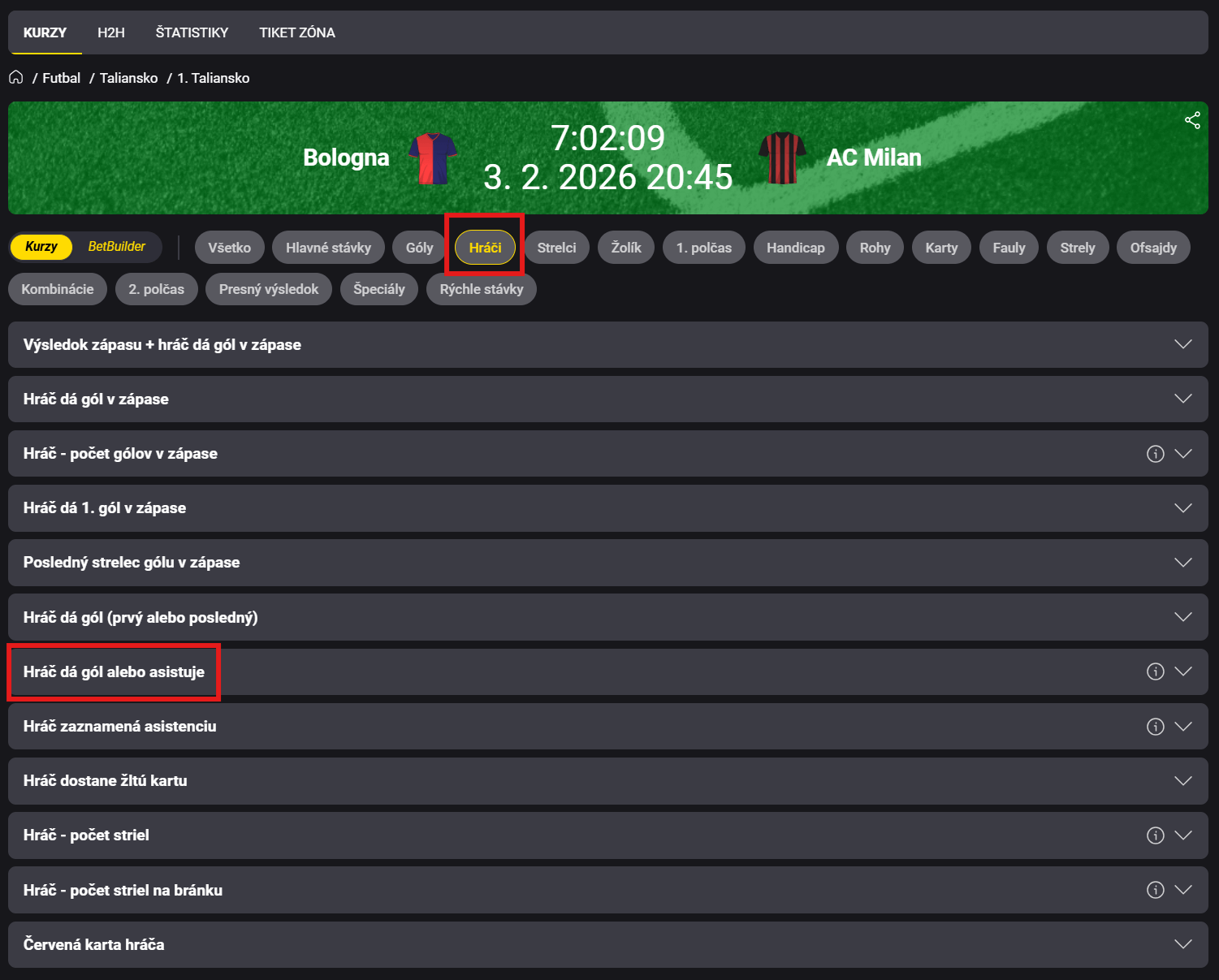This screenshot has width=1219, height=980.
Task: Switch to BetBuilder mode
Action: 116,247
